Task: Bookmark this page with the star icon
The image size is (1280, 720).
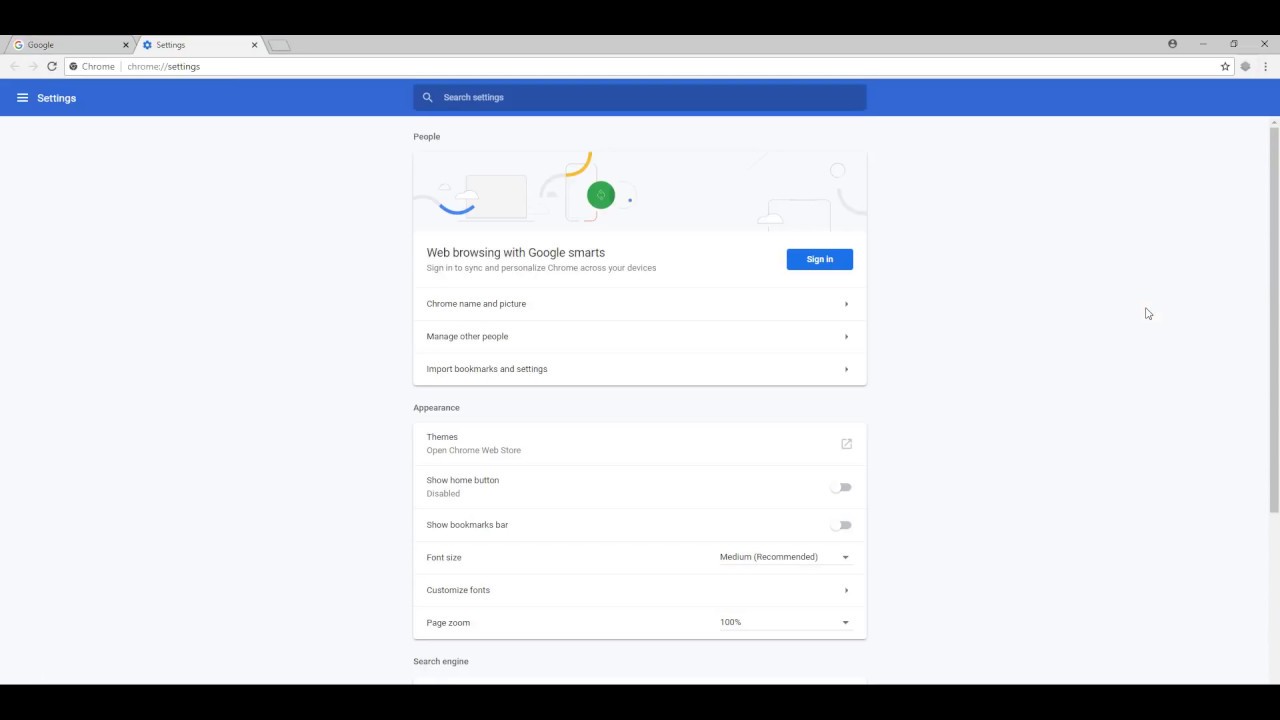Action: pos(1225,66)
